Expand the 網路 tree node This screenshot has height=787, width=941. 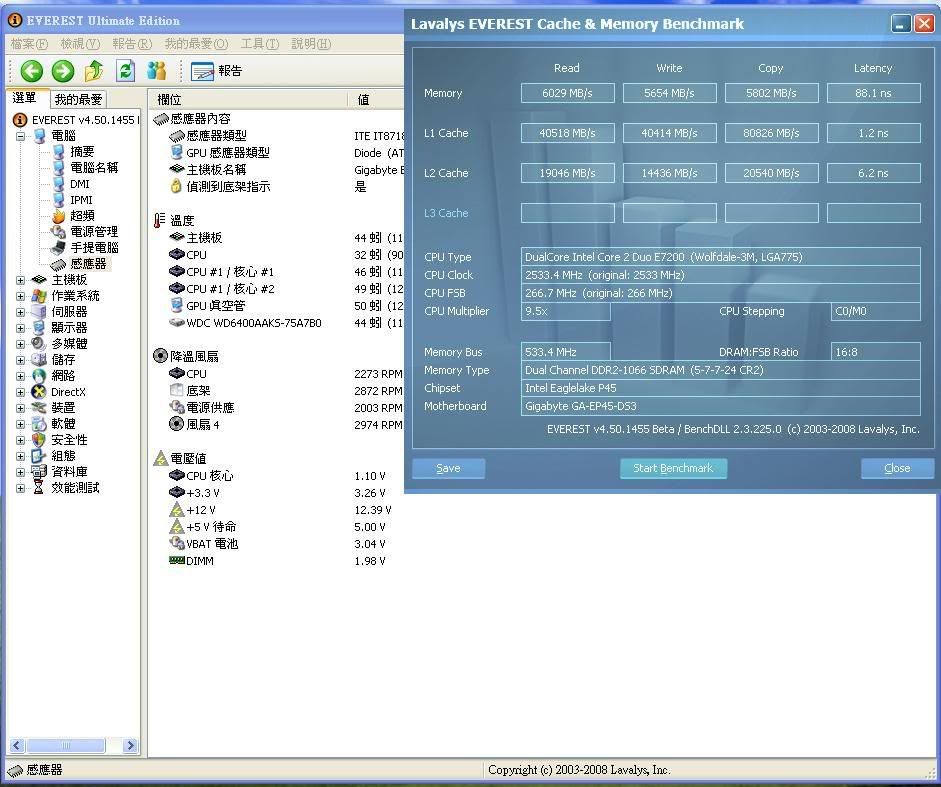tap(20, 376)
